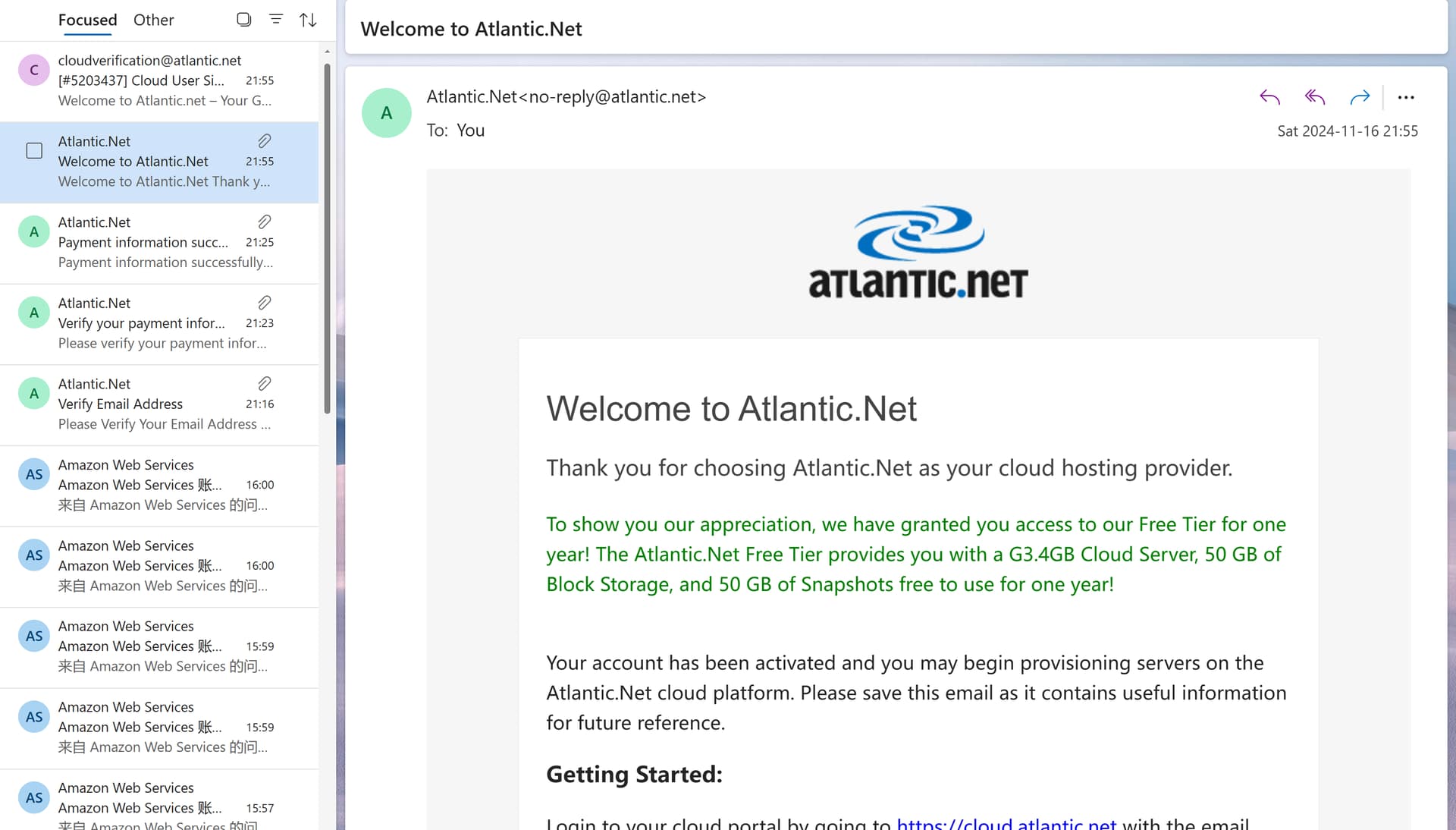The image size is (1456, 830).
Task: Click the Atlantic.Net logo image
Action: point(918,252)
